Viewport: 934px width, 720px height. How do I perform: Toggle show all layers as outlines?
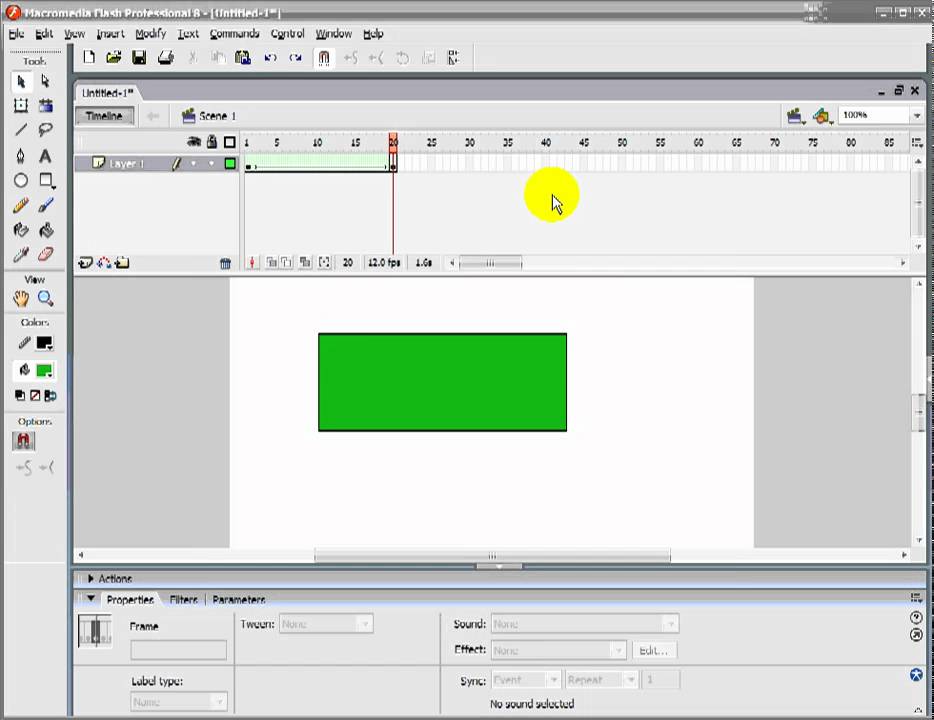pos(230,142)
